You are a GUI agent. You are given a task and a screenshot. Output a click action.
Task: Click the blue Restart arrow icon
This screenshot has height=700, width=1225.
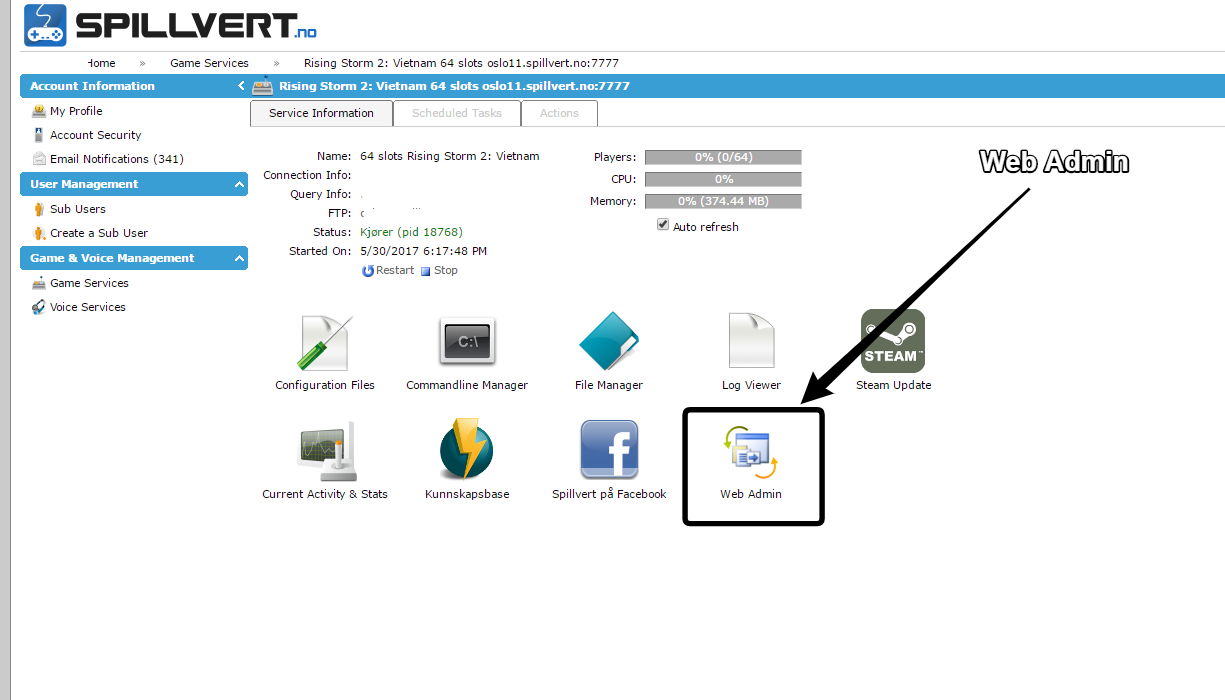coord(368,271)
